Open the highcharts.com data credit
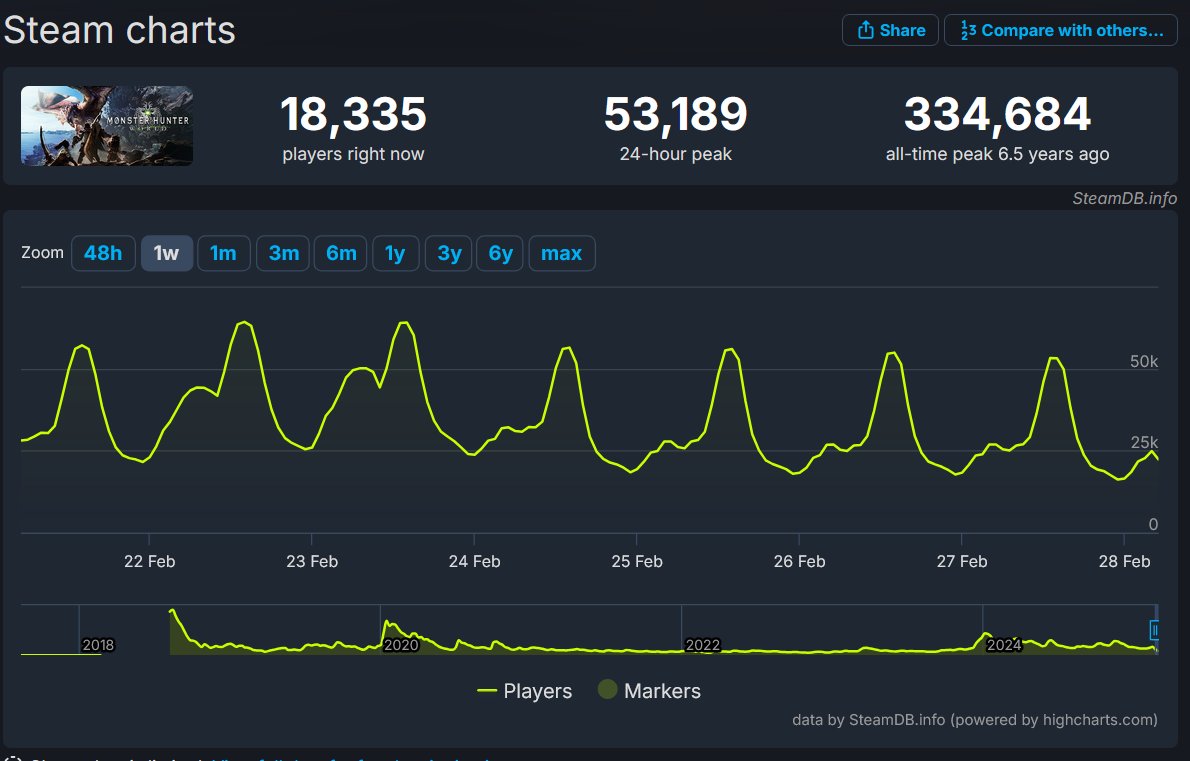1190x761 pixels. (974, 719)
